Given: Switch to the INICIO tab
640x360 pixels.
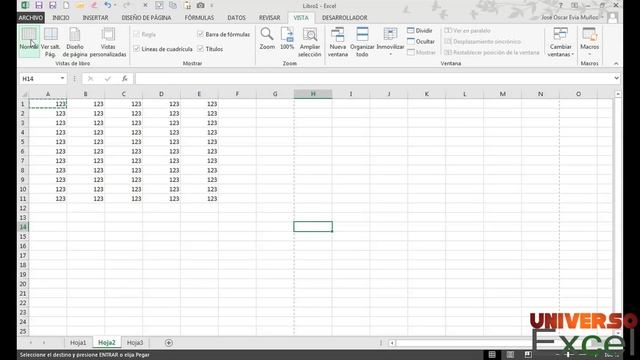Looking at the screenshot, I should (61, 18).
